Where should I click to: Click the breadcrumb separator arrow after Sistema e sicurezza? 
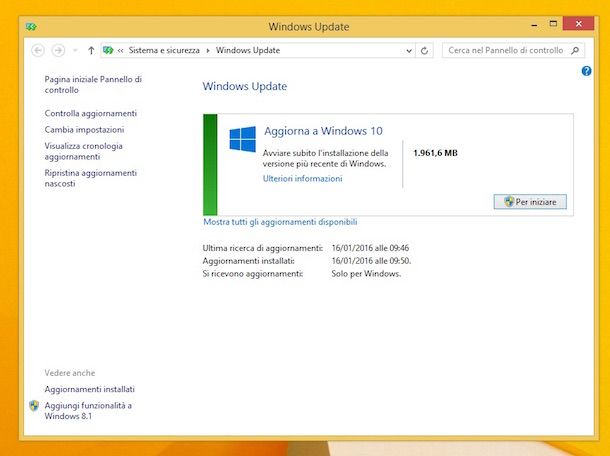(x=208, y=51)
